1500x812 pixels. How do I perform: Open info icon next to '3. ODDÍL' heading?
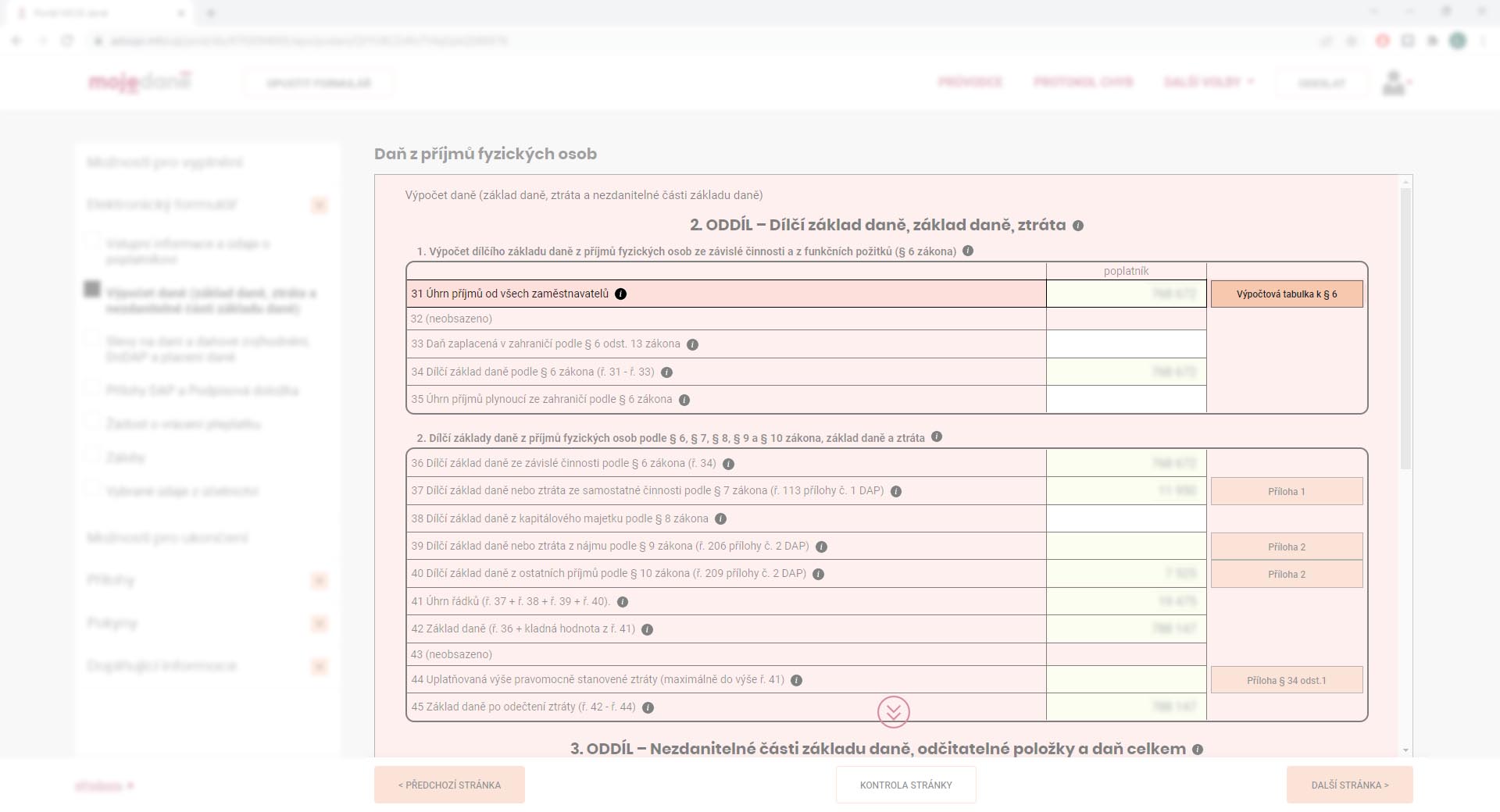pos(1198,750)
